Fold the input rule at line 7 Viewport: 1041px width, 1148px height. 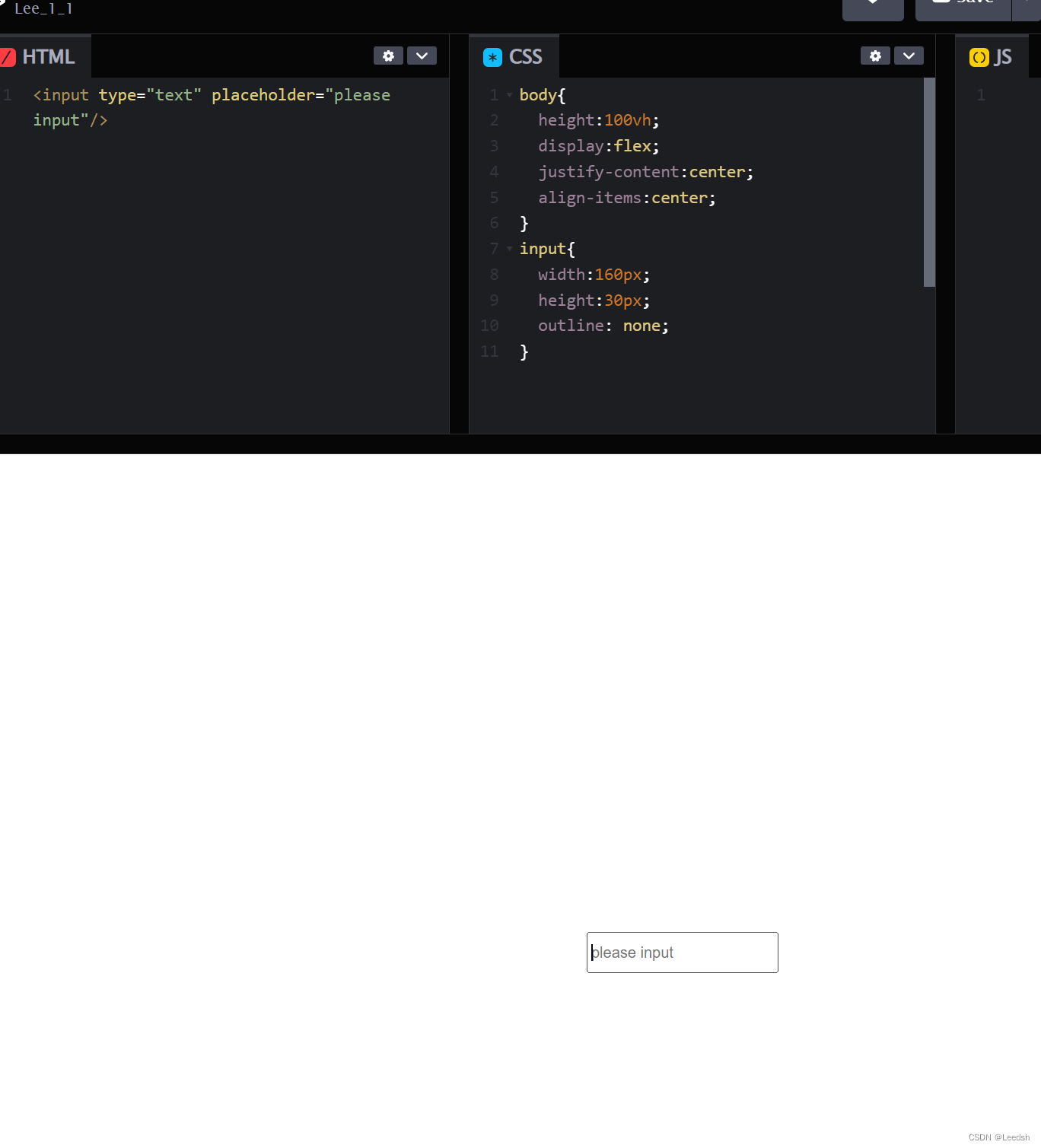tap(509, 249)
